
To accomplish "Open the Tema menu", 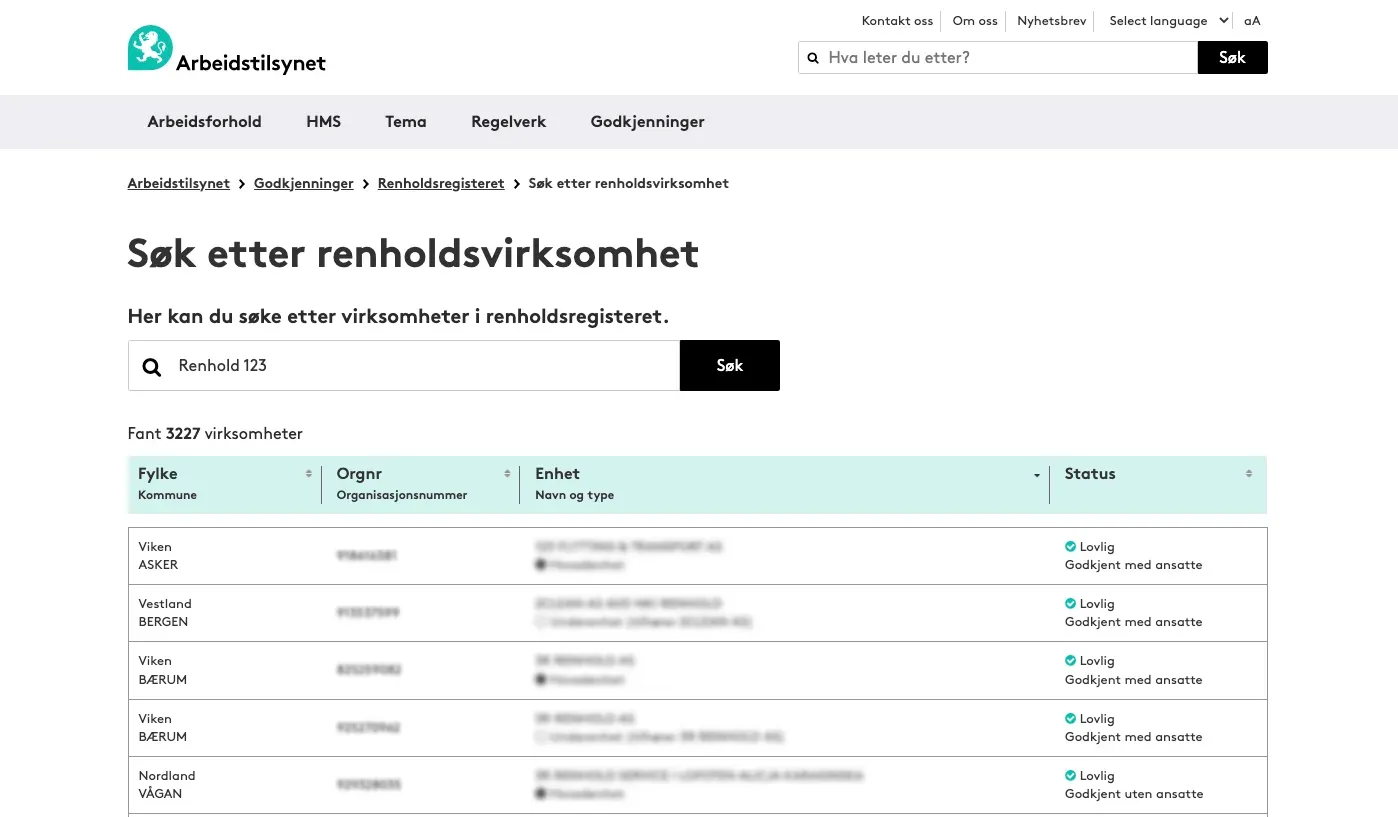I will 406,122.
